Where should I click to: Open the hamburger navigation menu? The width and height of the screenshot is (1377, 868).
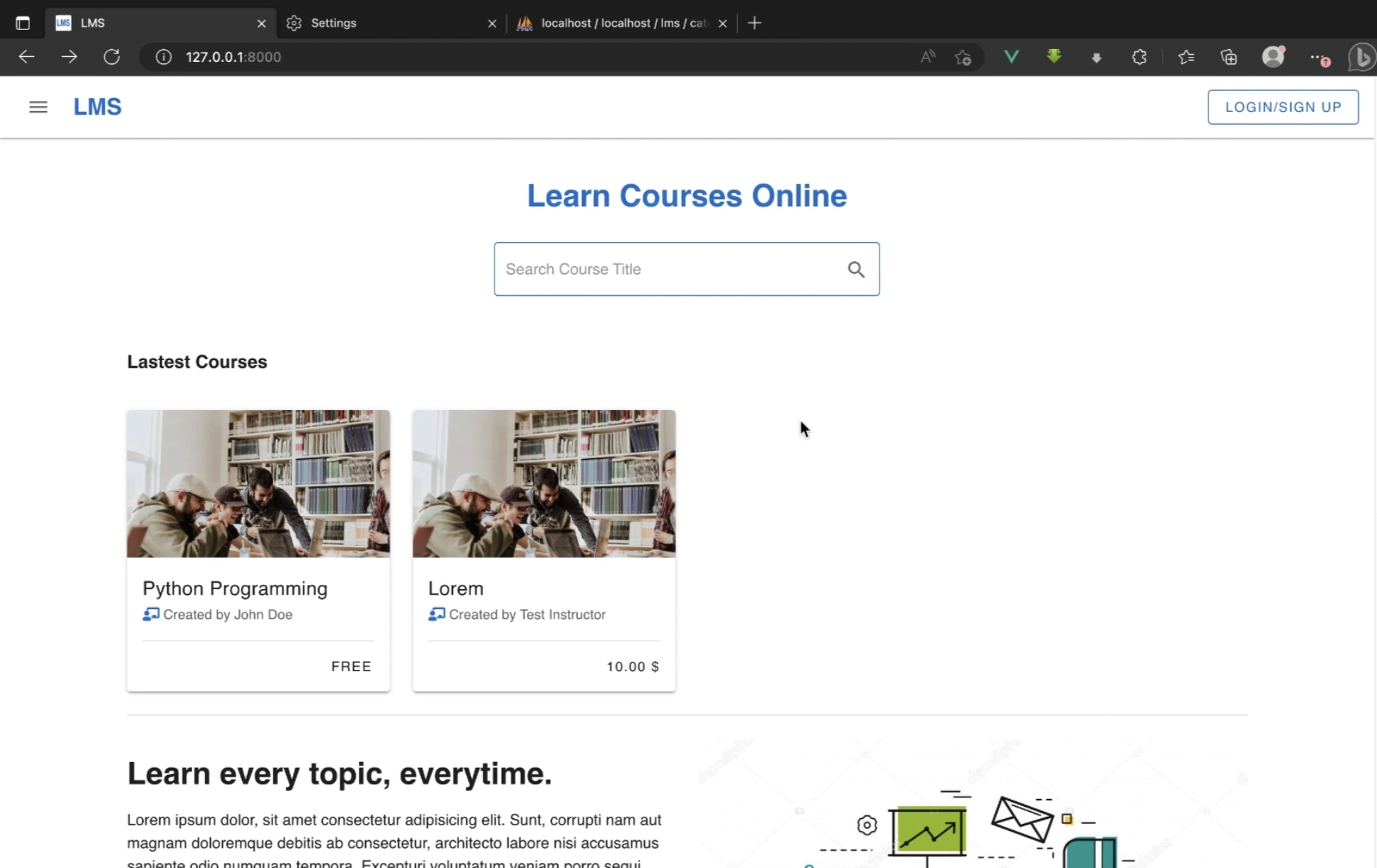coord(38,107)
